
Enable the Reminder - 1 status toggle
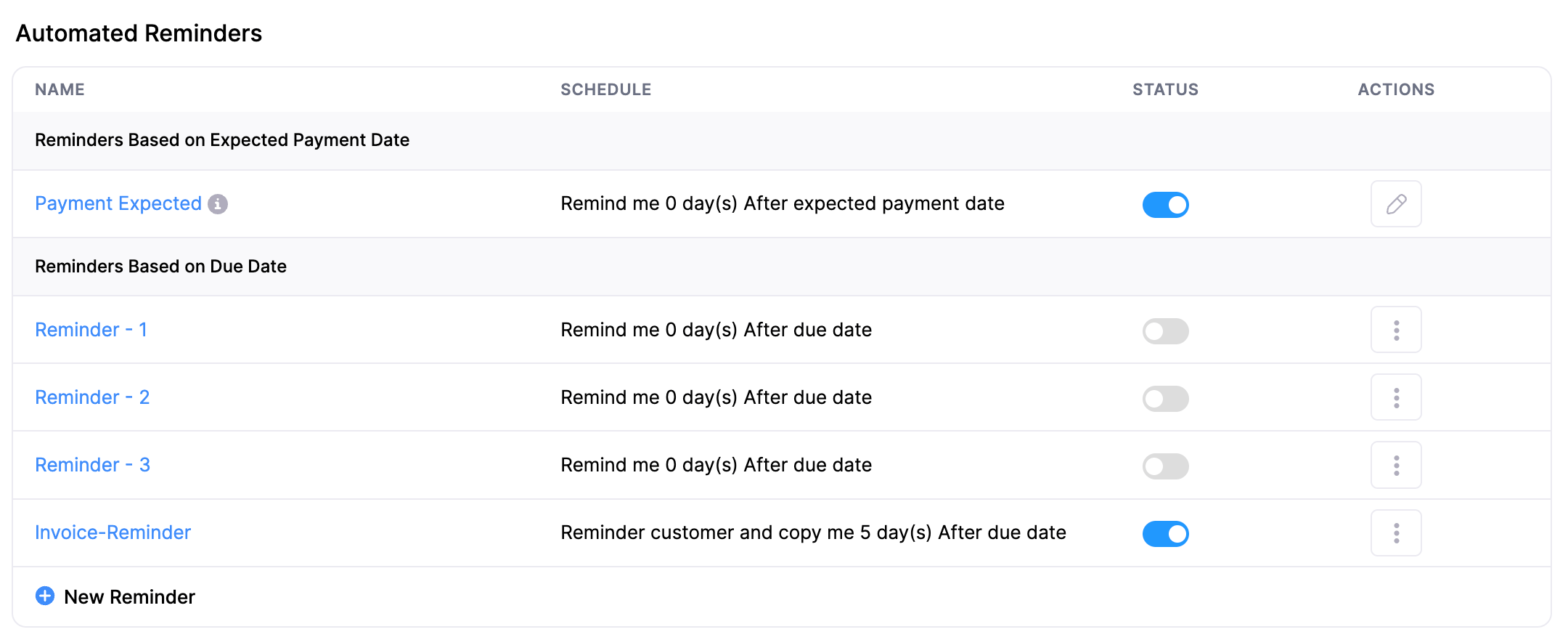1165,331
